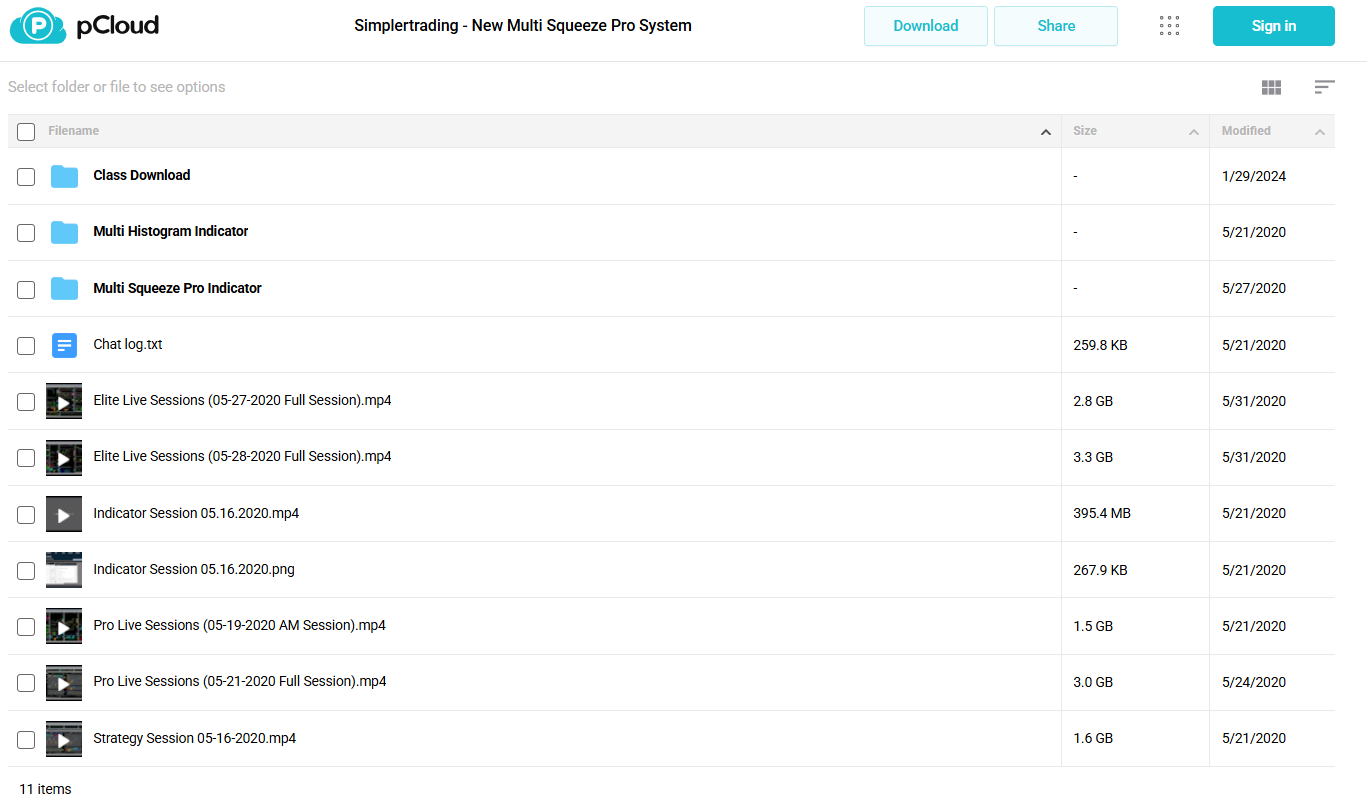Toggle the Filename sort arrow

[1046, 132]
